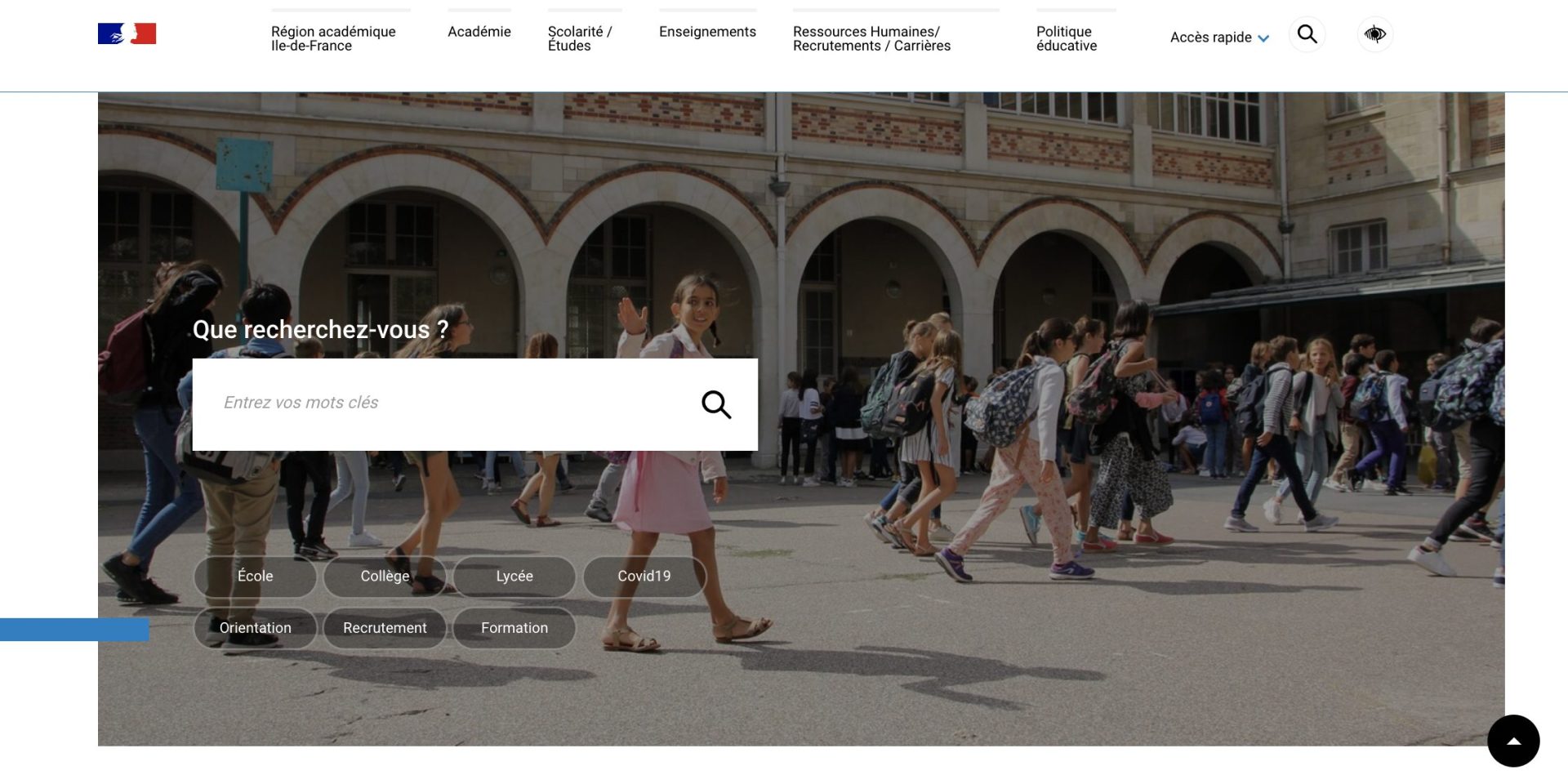Viewport: 1568px width, 784px height.
Task: Click the Orientation tag button
Action: tap(256, 628)
